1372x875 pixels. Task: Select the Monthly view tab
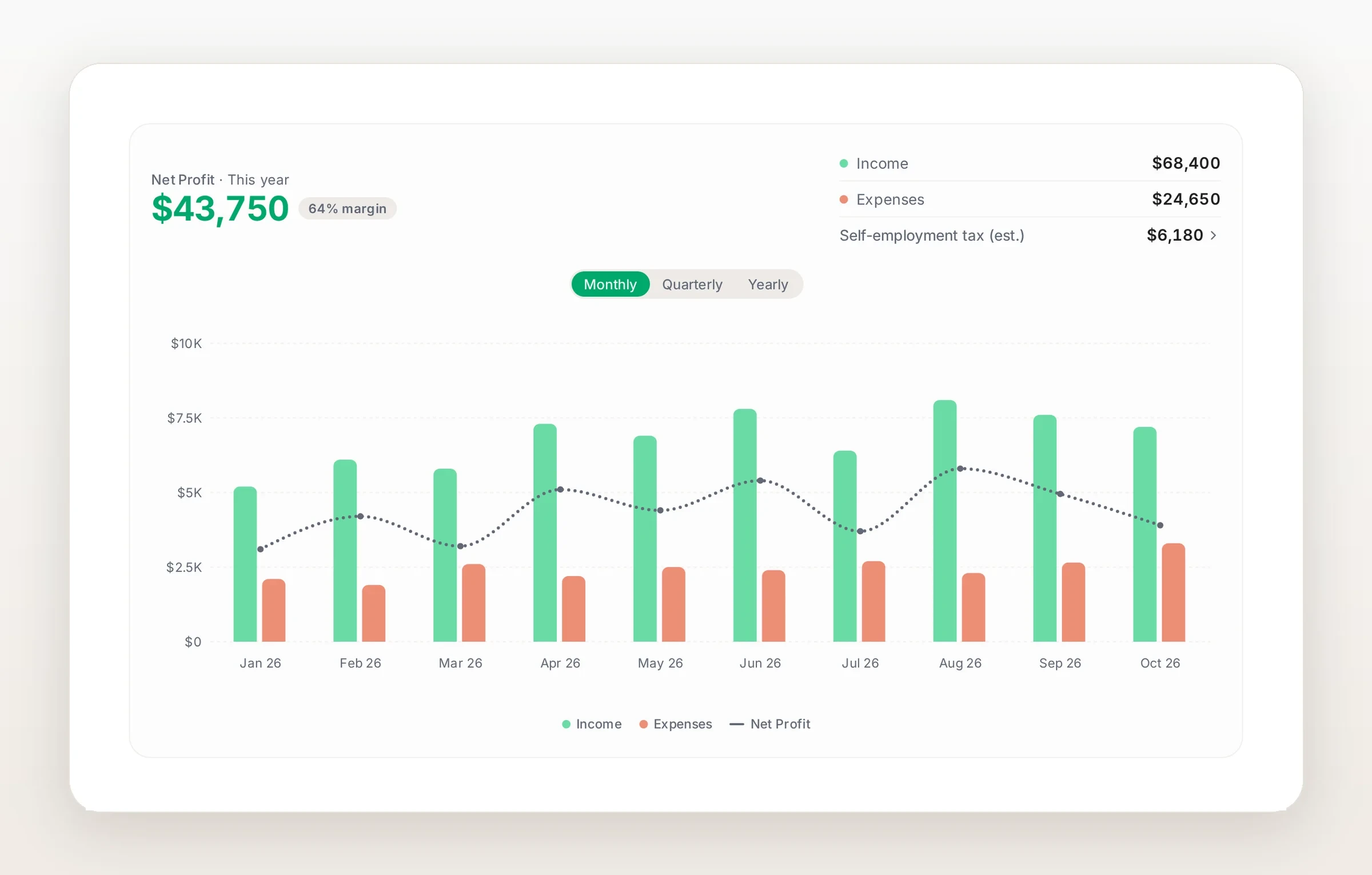(x=610, y=284)
